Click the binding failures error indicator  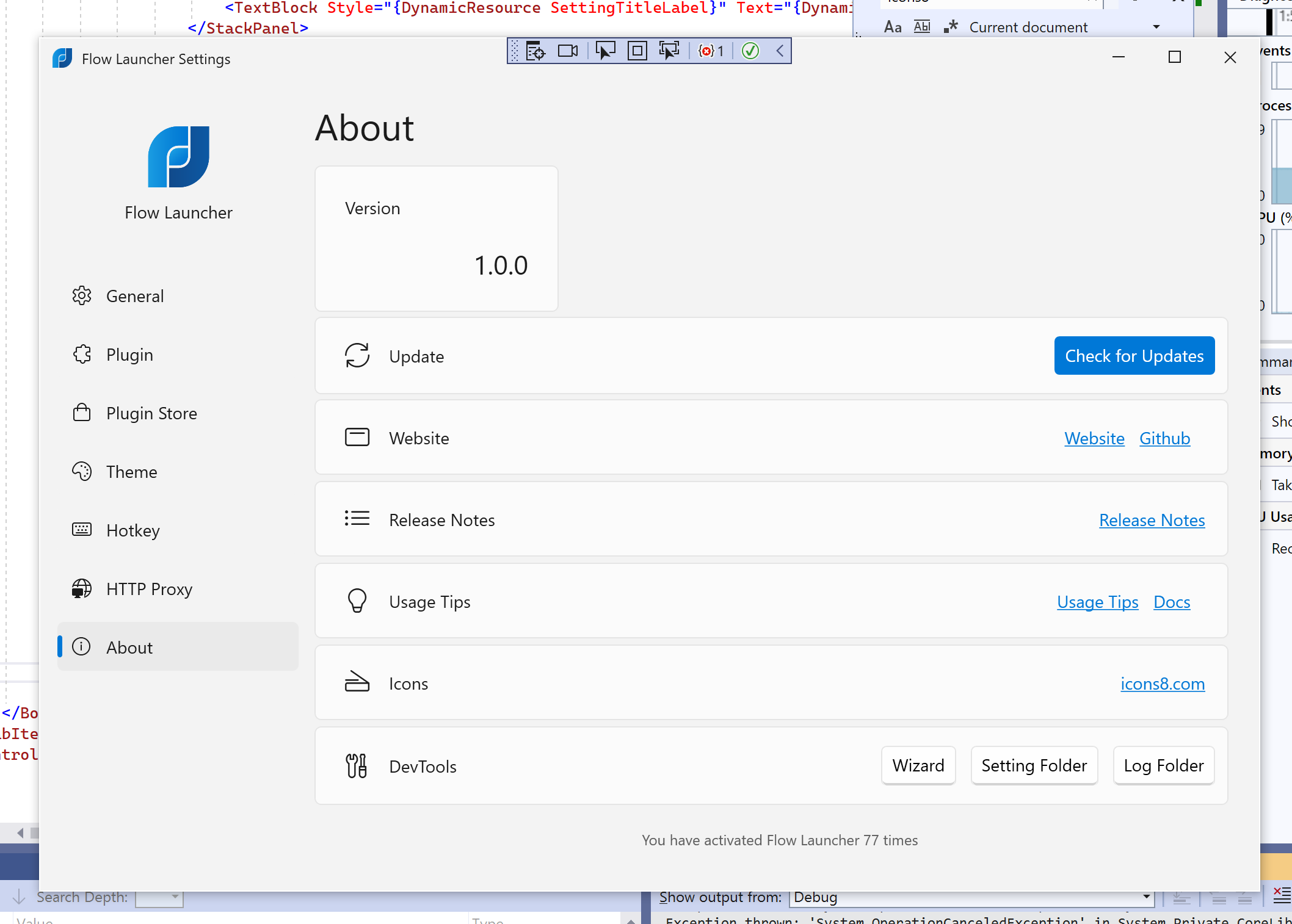click(711, 51)
